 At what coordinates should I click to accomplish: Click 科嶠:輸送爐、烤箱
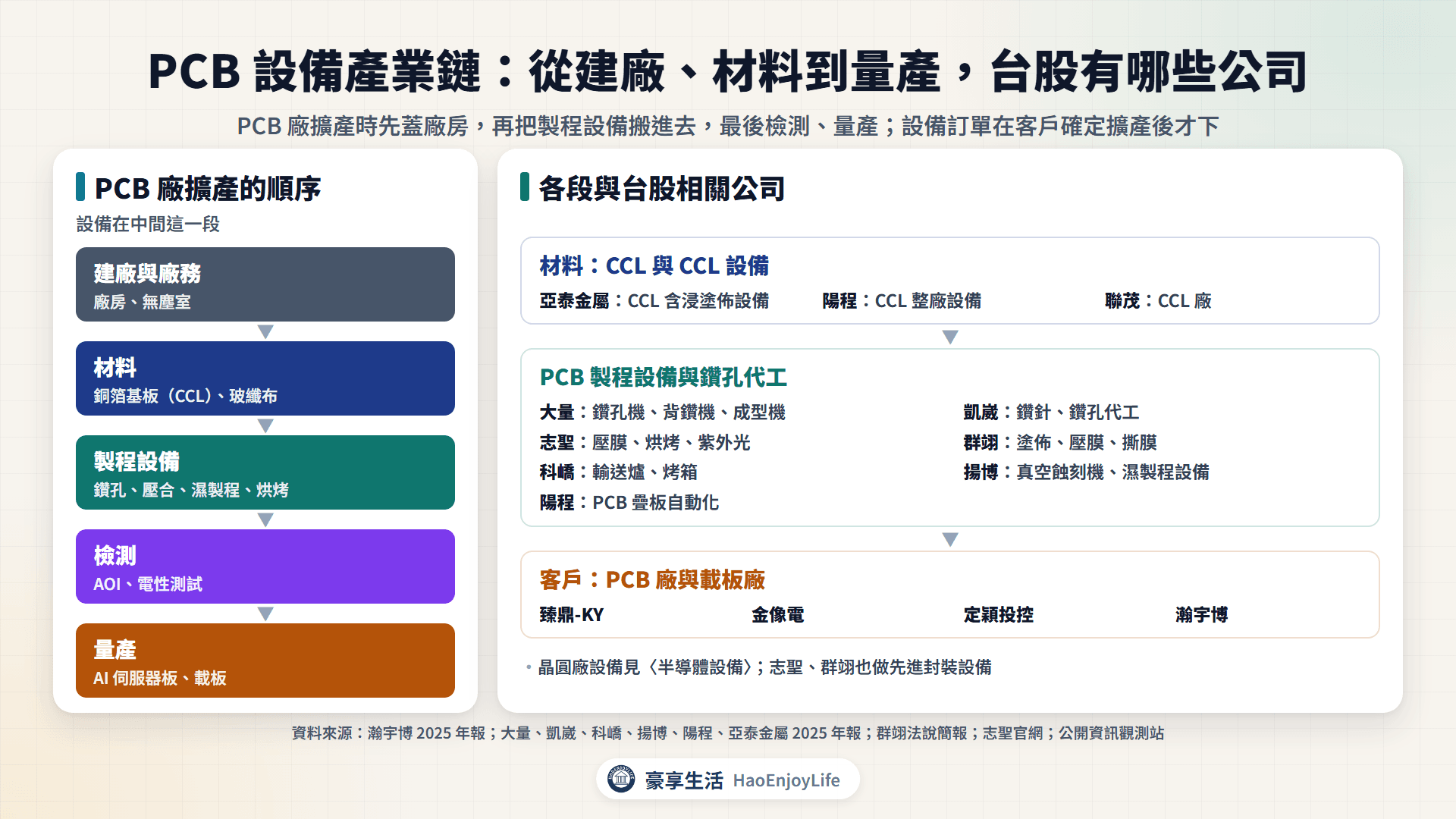pos(619,472)
